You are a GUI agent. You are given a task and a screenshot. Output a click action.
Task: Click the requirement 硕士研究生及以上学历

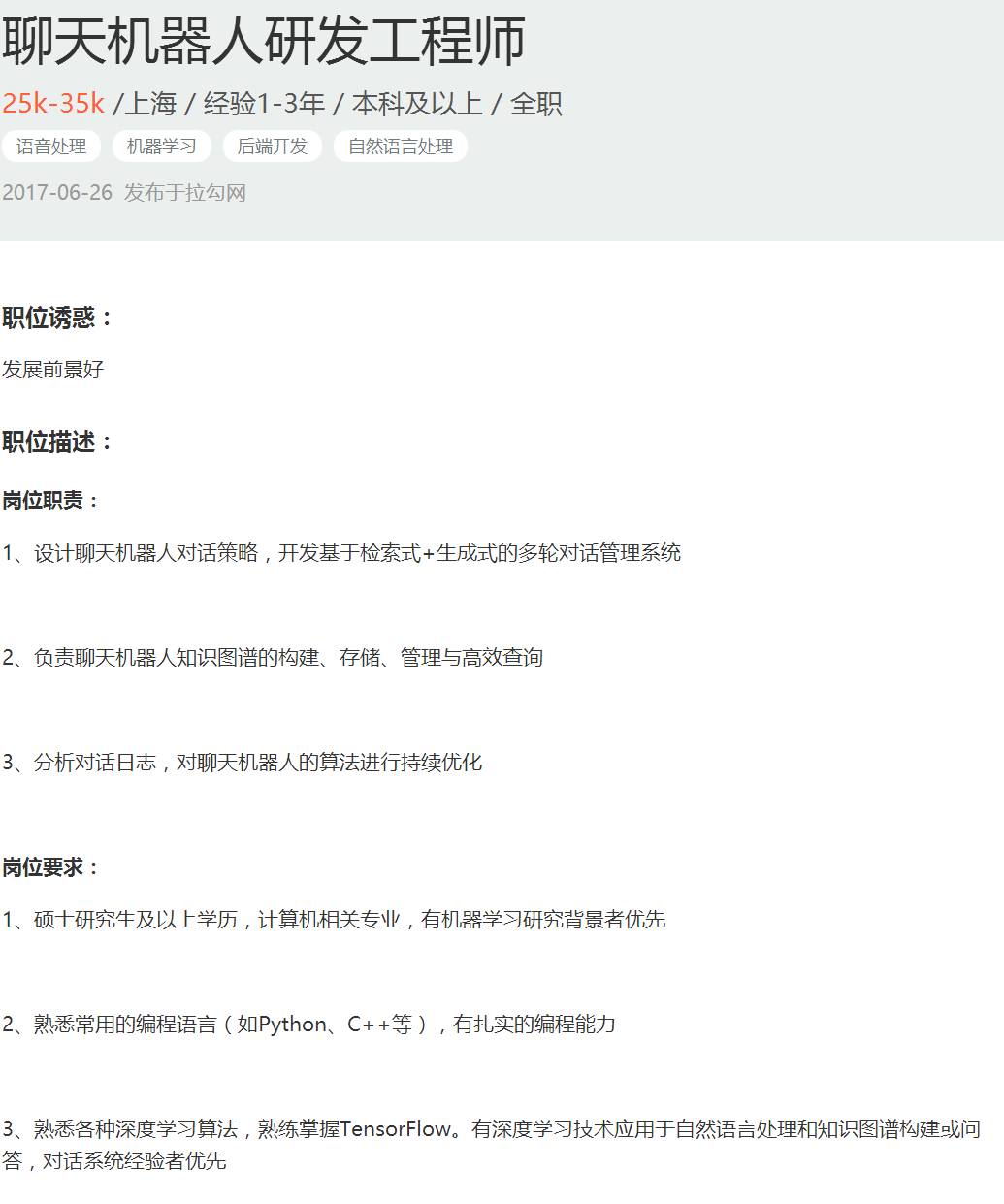pyautogui.click(x=334, y=920)
